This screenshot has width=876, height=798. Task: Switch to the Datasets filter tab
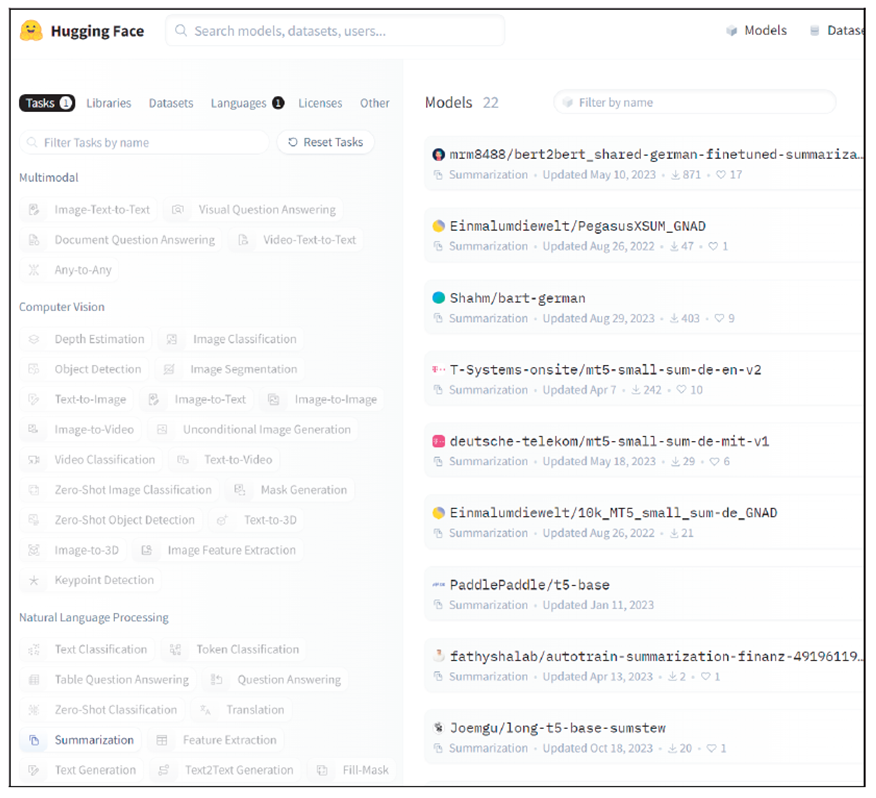point(171,103)
